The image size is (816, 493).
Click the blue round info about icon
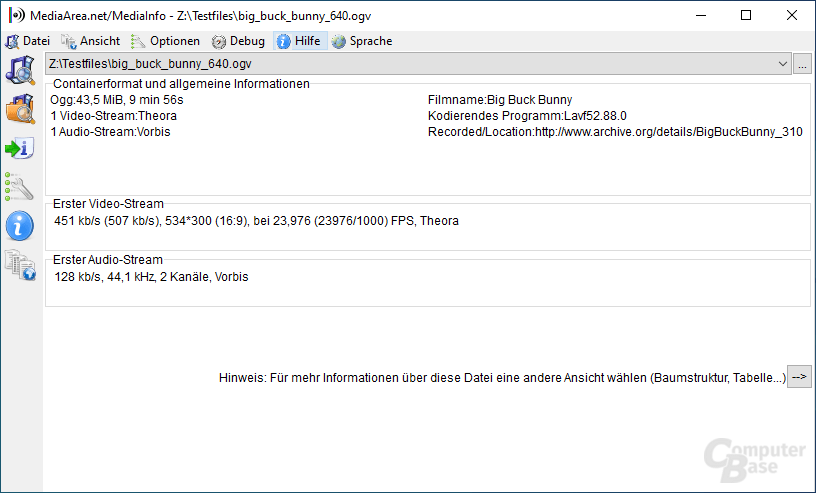[x=20, y=226]
